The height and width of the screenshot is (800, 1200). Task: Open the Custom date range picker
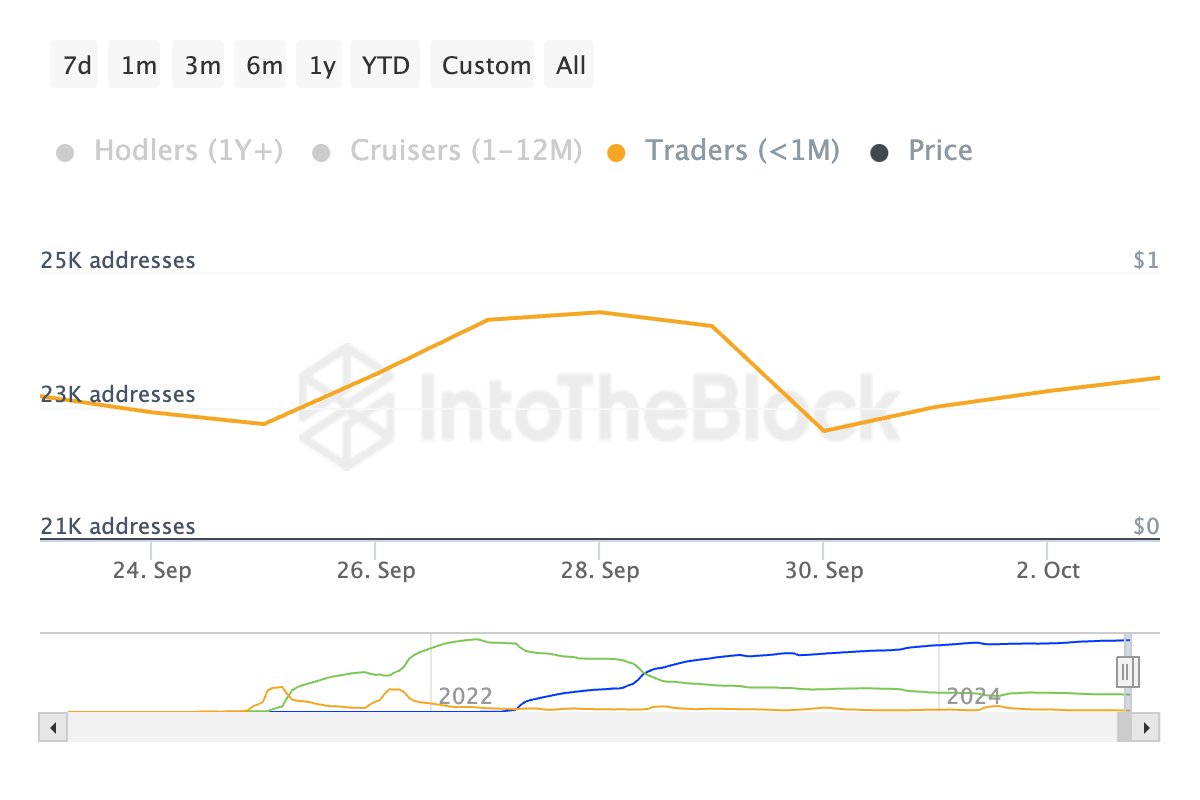click(486, 65)
